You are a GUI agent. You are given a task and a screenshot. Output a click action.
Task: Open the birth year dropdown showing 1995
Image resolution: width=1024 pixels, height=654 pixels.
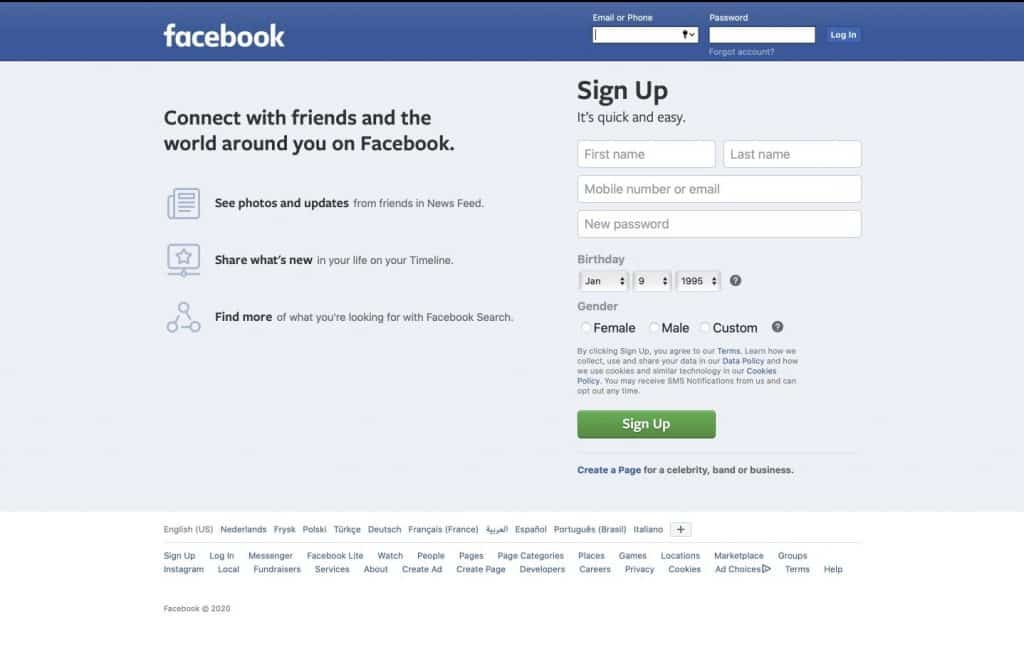point(697,281)
